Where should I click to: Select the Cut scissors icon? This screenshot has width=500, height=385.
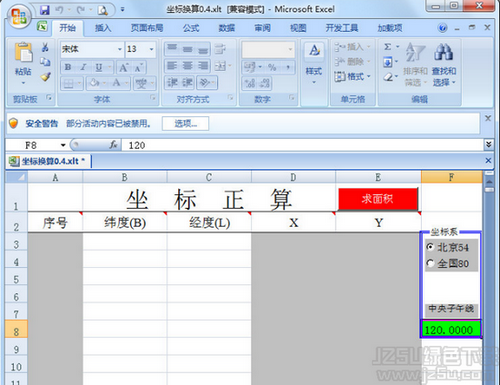pos(45,47)
